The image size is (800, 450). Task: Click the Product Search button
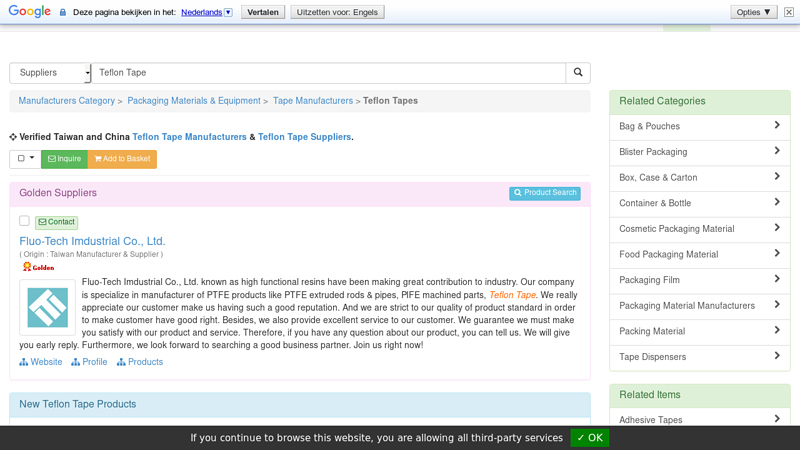[544, 193]
